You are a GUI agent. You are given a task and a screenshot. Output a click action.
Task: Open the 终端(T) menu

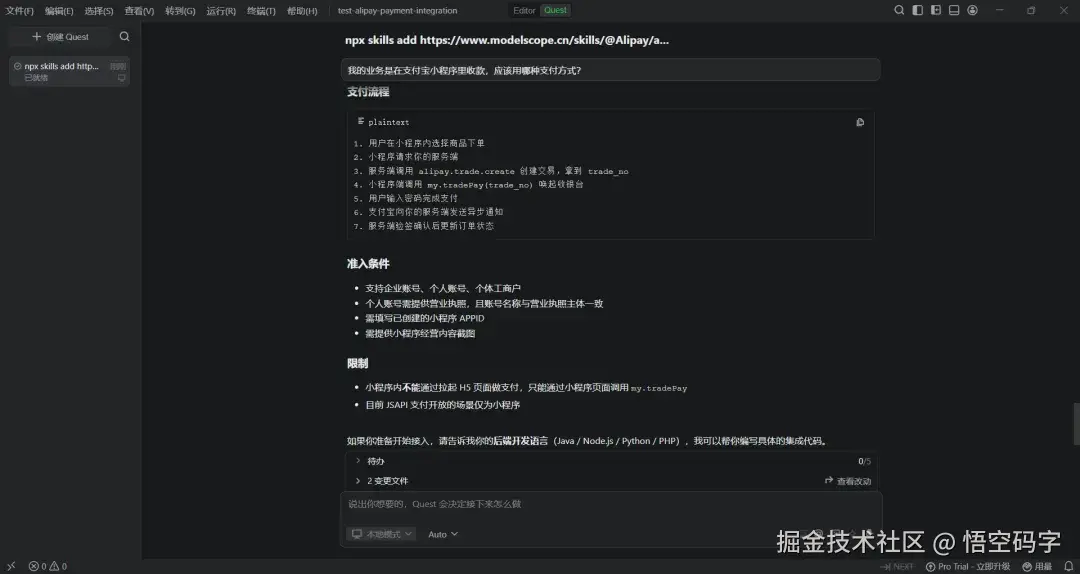click(261, 11)
